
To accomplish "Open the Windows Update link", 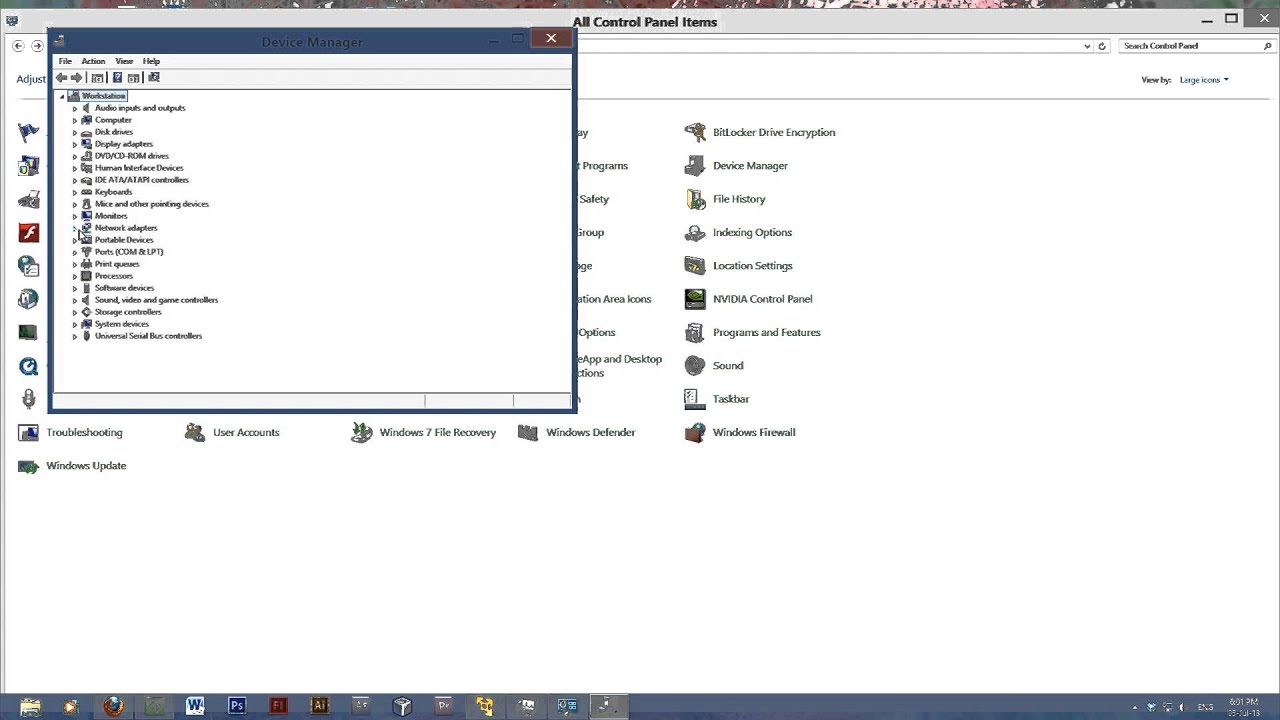I will (x=86, y=466).
